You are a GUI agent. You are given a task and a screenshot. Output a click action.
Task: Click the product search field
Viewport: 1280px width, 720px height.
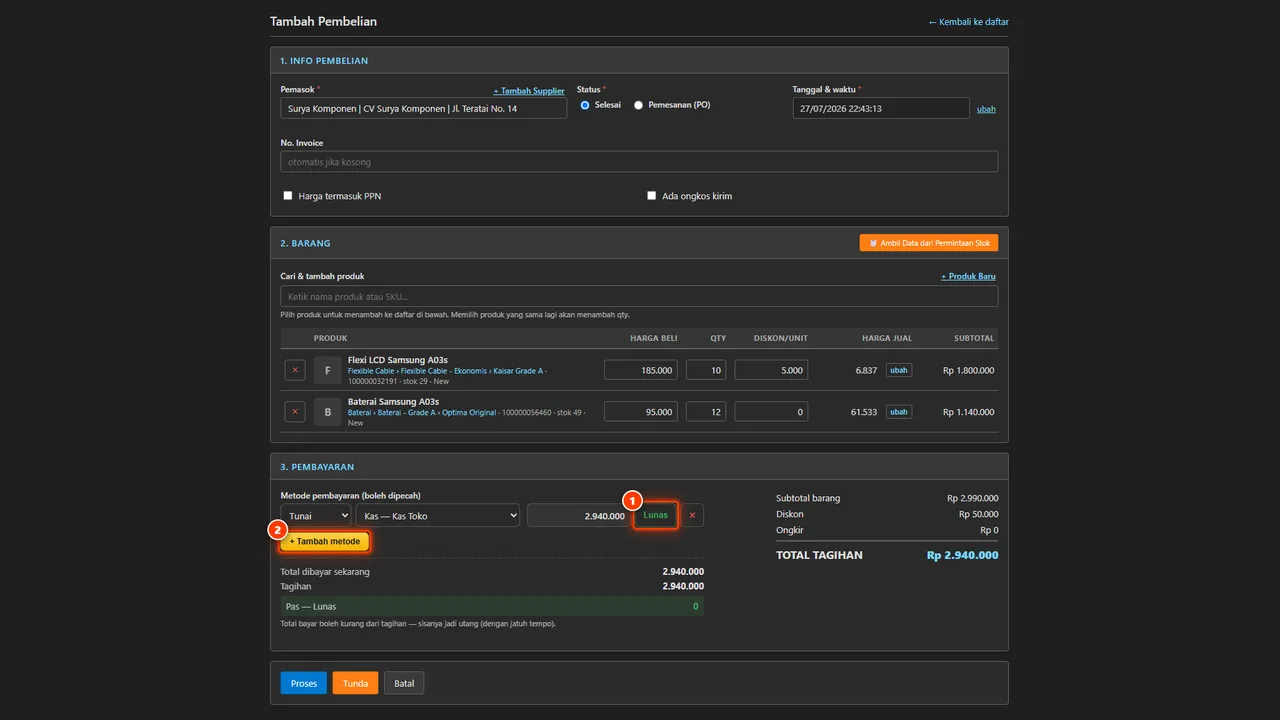639,296
